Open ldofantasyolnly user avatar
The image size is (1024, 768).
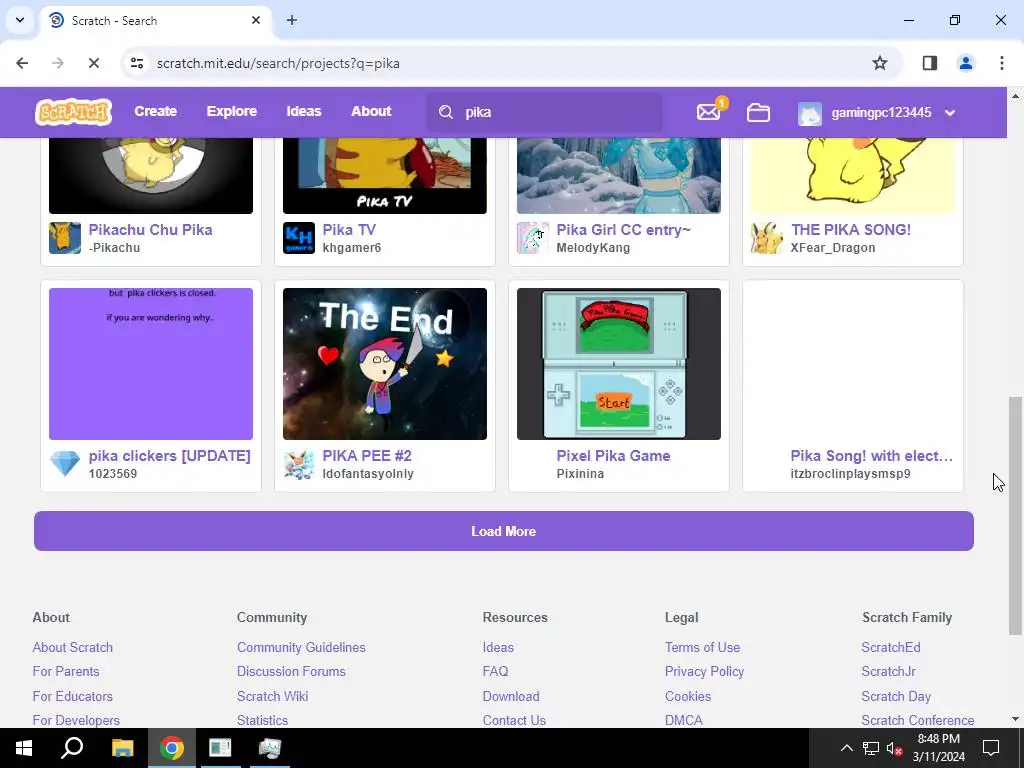point(298,464)
